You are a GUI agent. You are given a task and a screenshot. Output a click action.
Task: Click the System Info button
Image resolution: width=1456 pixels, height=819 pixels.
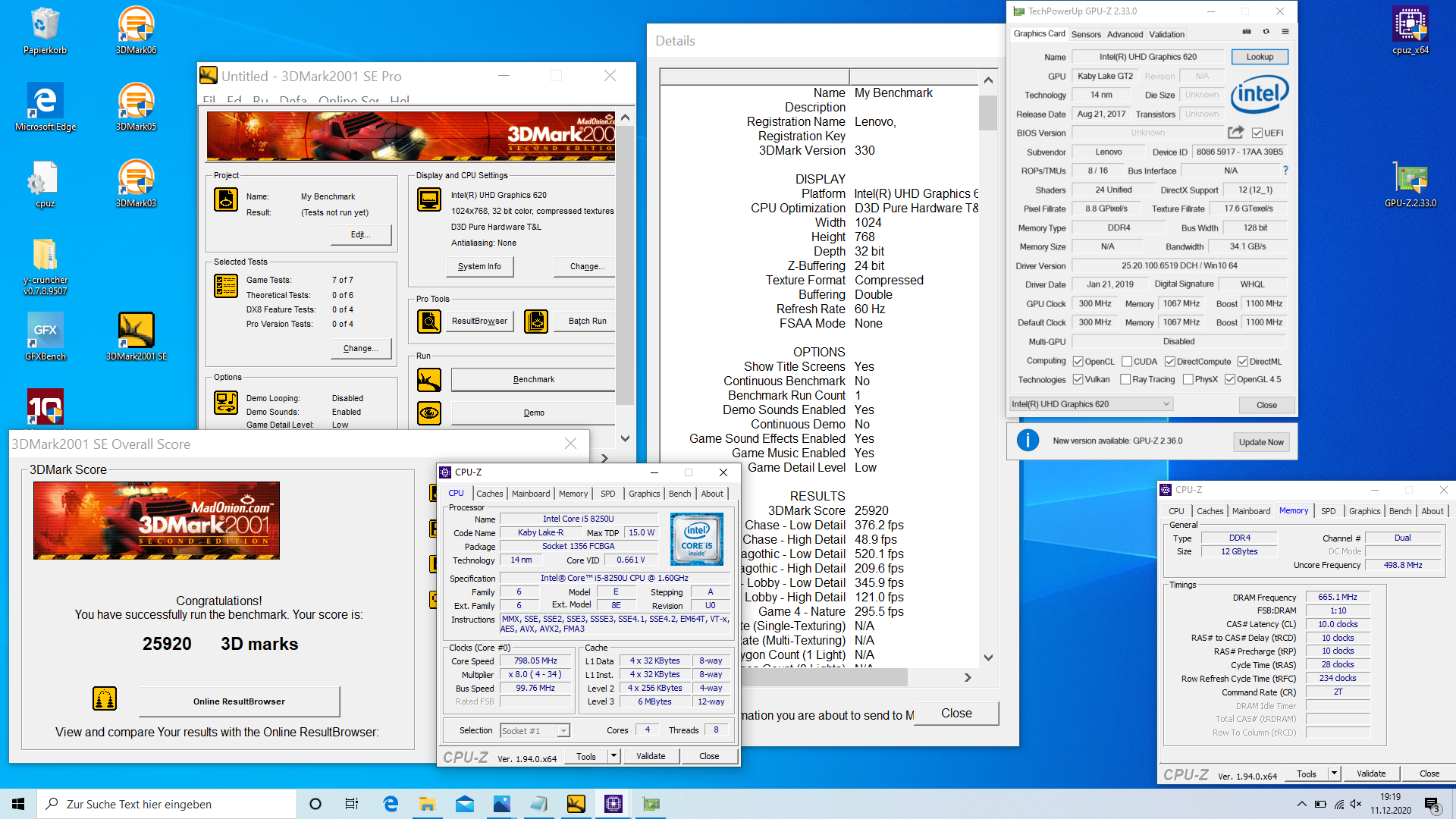tap(479, 267)
